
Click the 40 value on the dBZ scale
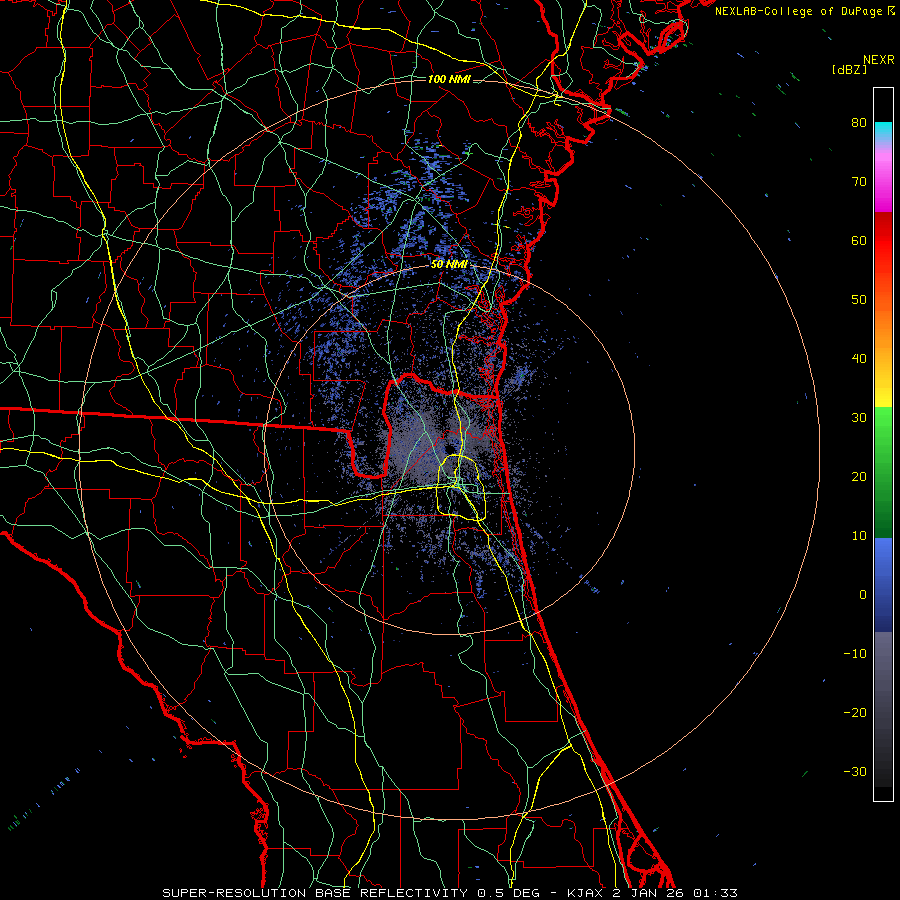pyautogui.click(x=859, y=359)
